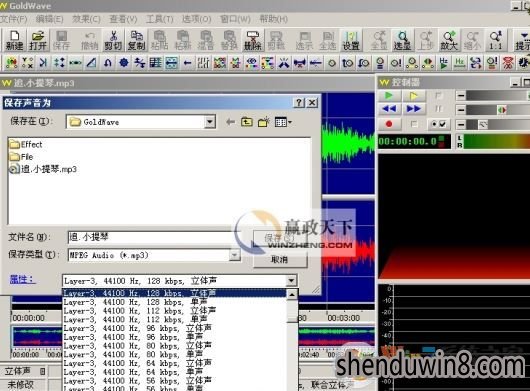Click the balance slider handle in controller
The image size is (530, 391).
502,110
